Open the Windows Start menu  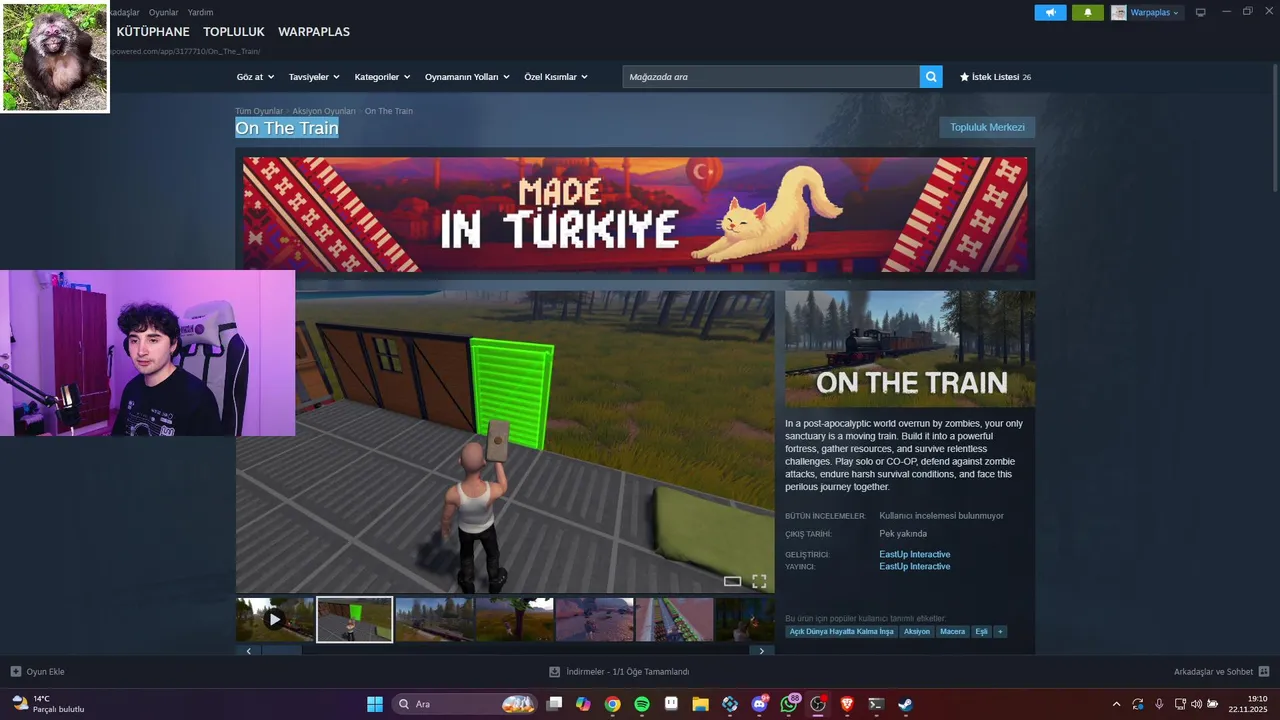[375, 704]
